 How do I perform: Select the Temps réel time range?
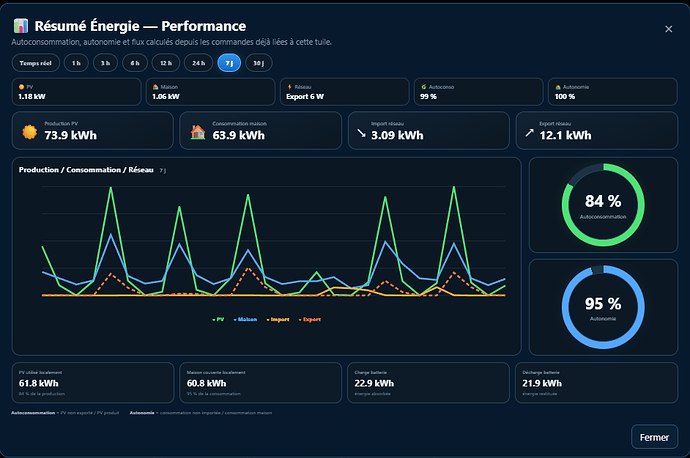tap(36, 63)
